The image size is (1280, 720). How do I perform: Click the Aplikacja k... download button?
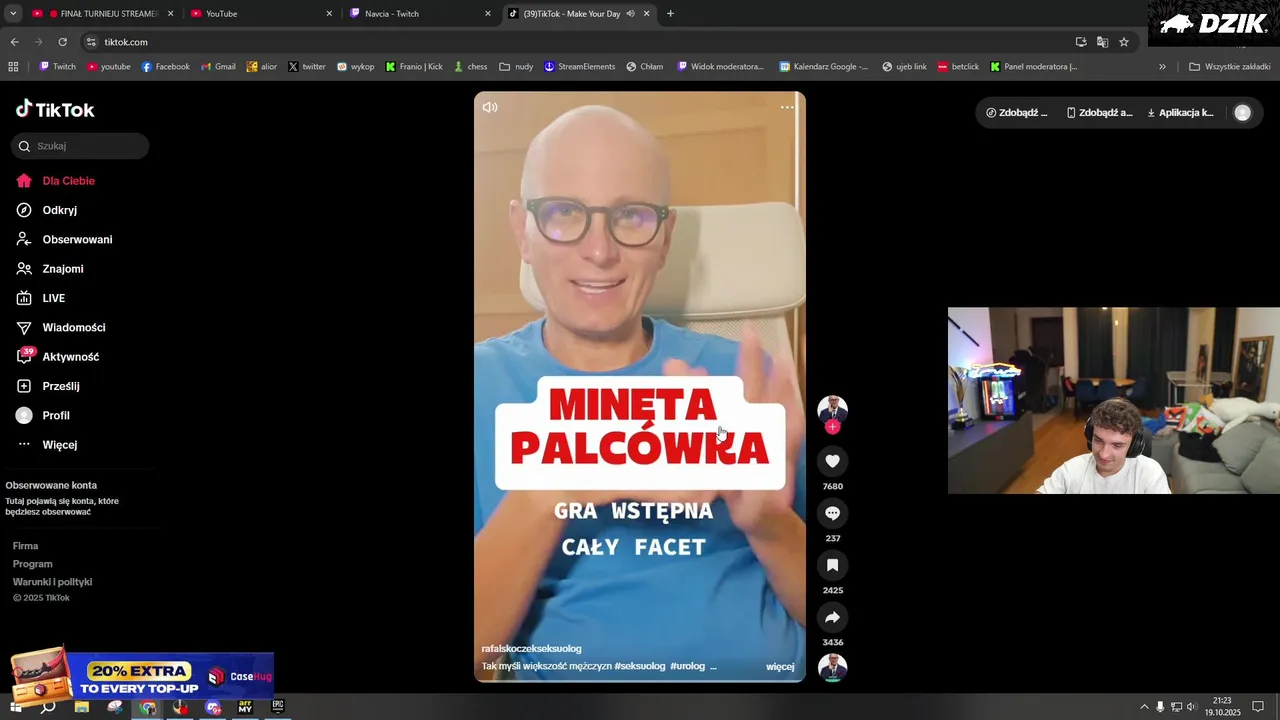(x=1180, y=113)
